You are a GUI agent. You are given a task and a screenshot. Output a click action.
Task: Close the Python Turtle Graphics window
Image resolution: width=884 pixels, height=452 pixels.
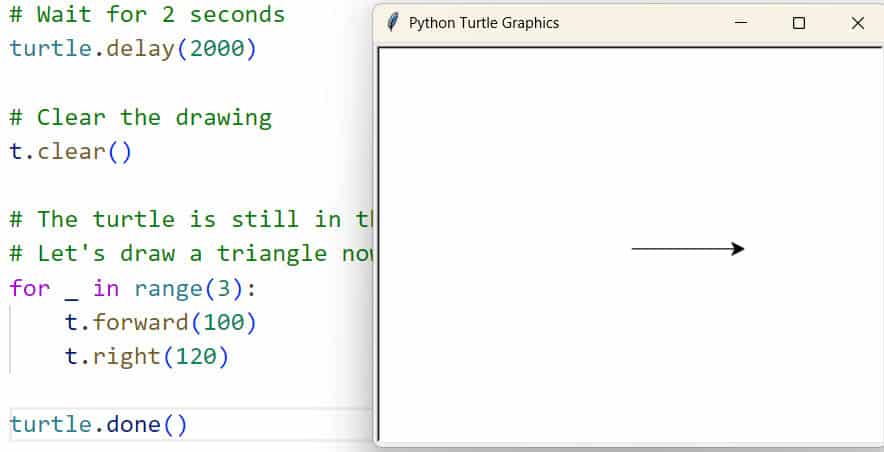tap(858, 23)
